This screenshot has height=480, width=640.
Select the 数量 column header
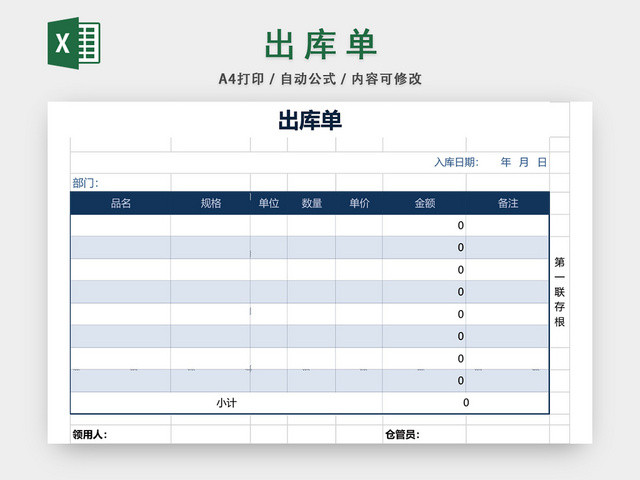coord(312,203)
